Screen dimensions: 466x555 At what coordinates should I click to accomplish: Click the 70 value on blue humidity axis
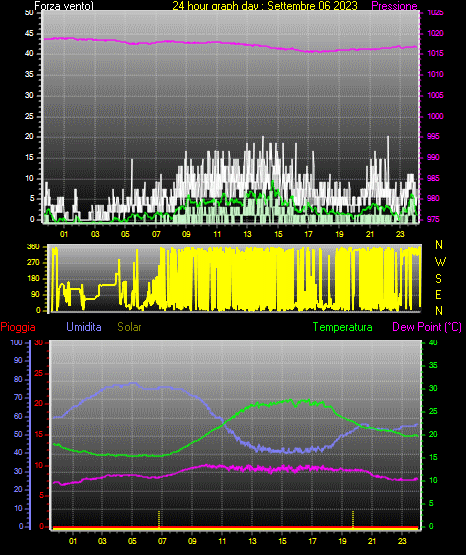coord(18,397)
